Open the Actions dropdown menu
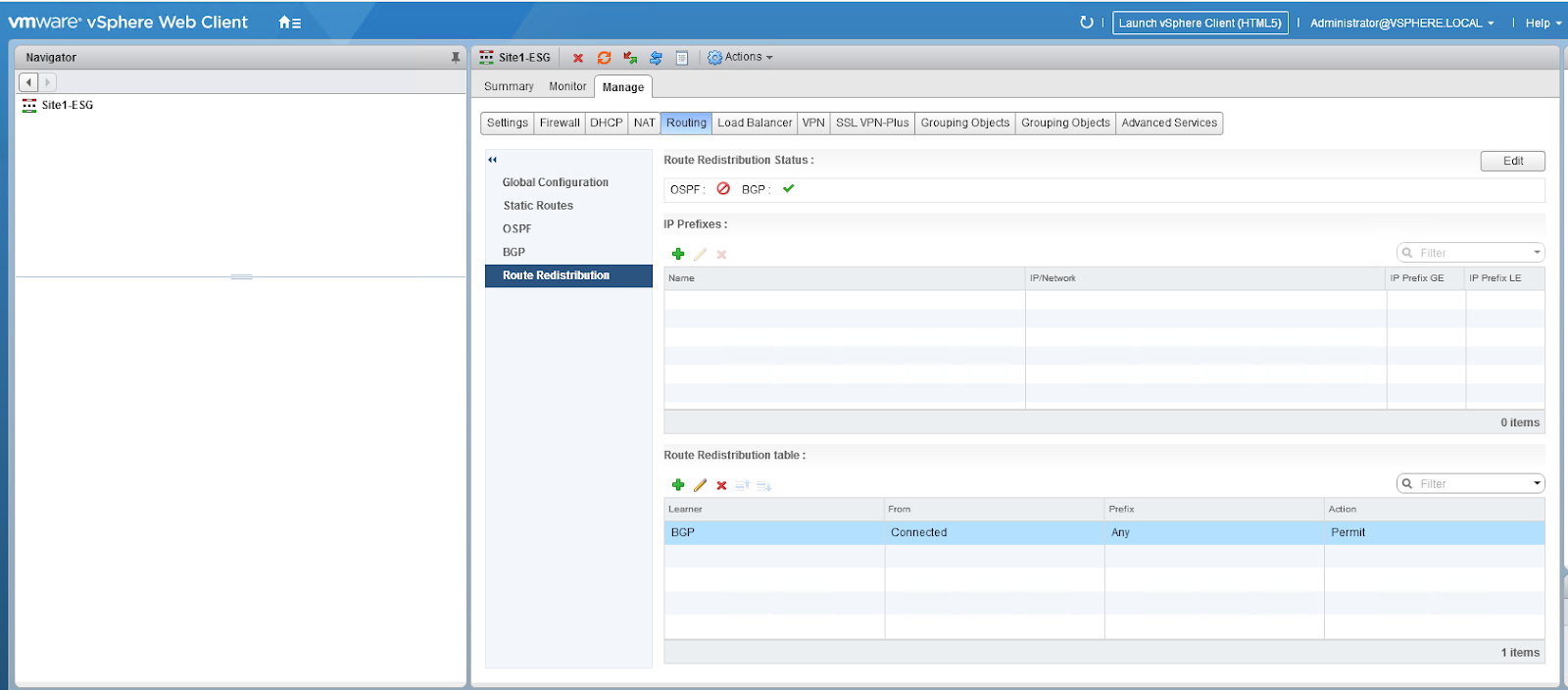 741,58
